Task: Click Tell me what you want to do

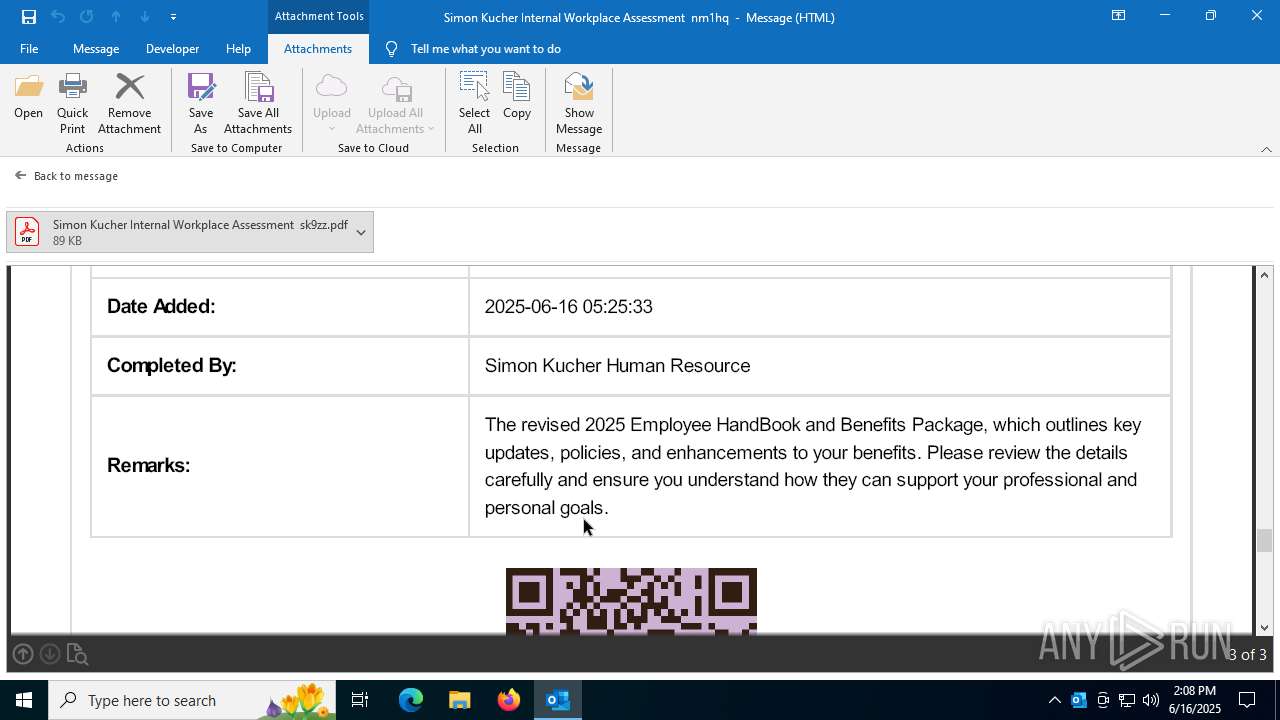Action: coord(485,48)
